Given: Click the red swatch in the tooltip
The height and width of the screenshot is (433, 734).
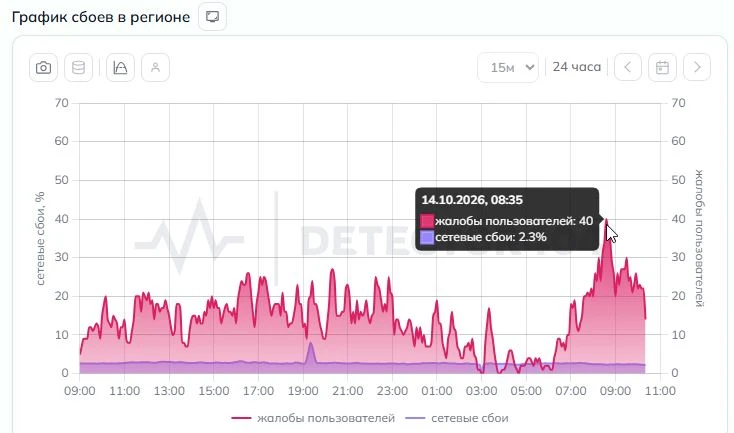Looking at the screenshot, I should click(427, 221).
